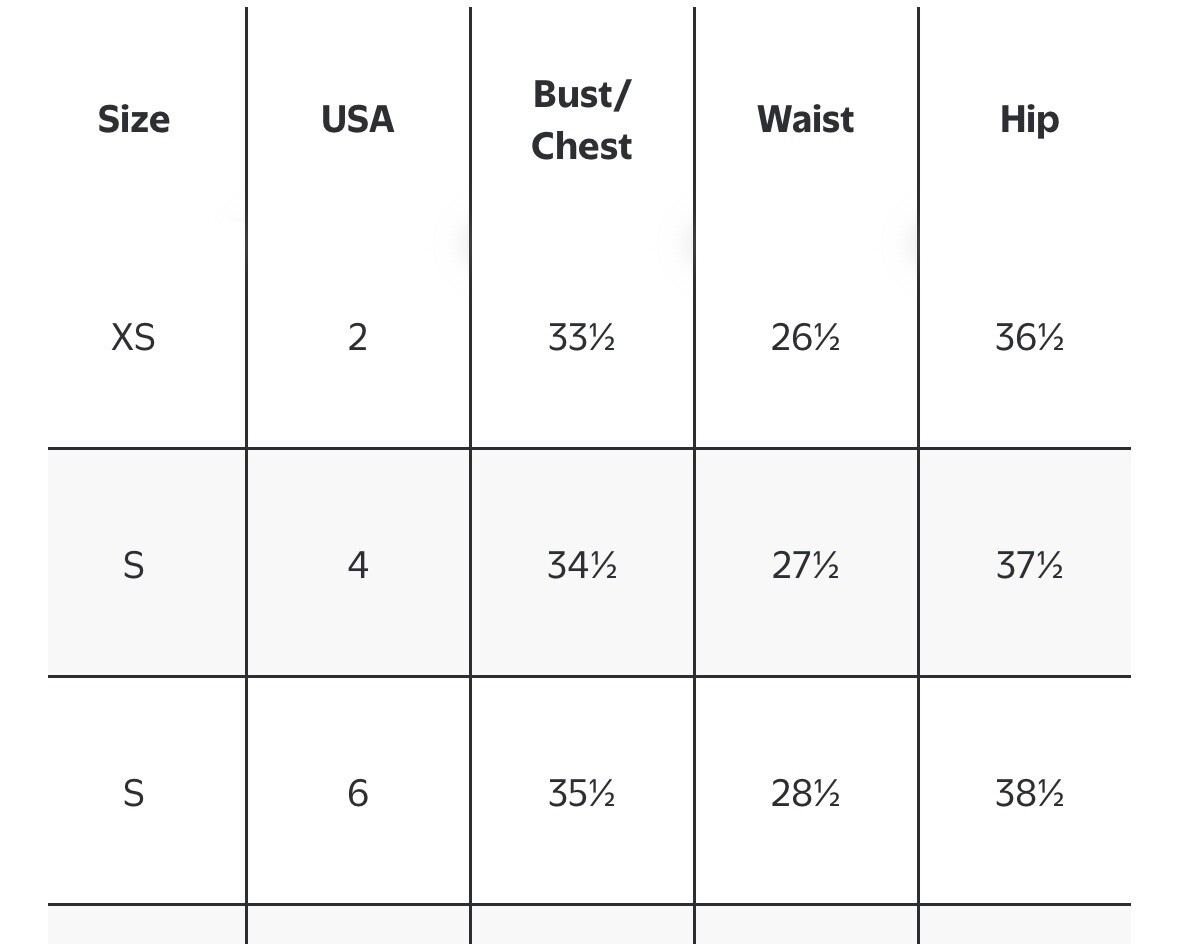Select the S cell in USA 6 row
The image size is (1179, 944).
coord(134,793)
